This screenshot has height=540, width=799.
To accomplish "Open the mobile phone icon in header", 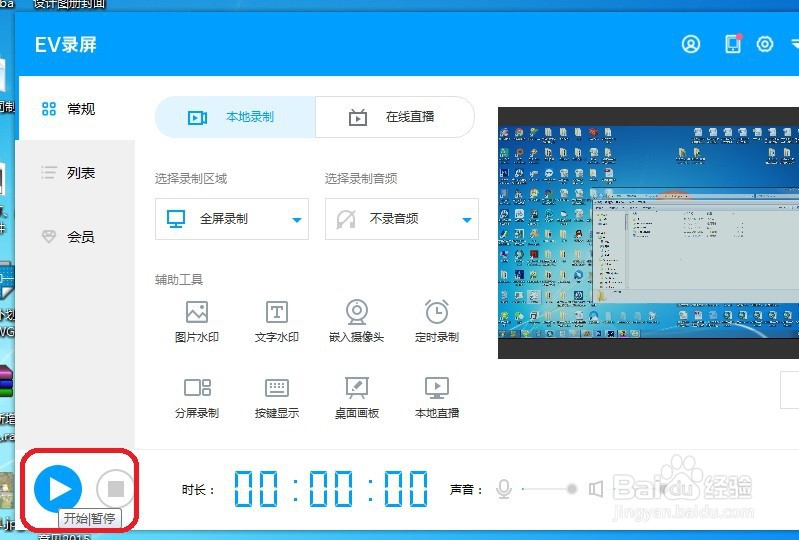I will tap(733, 44).
